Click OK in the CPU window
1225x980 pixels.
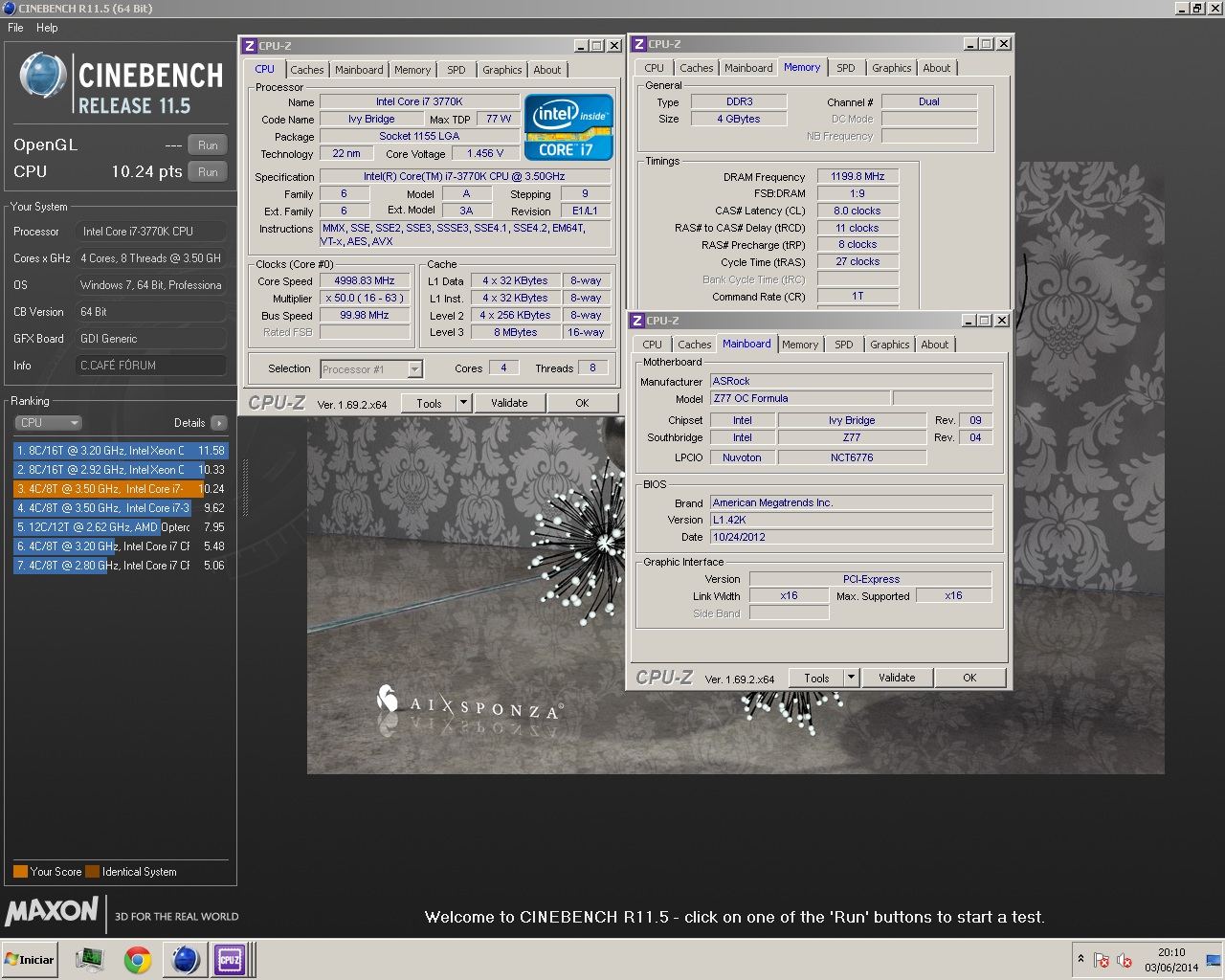coord(582,403)
